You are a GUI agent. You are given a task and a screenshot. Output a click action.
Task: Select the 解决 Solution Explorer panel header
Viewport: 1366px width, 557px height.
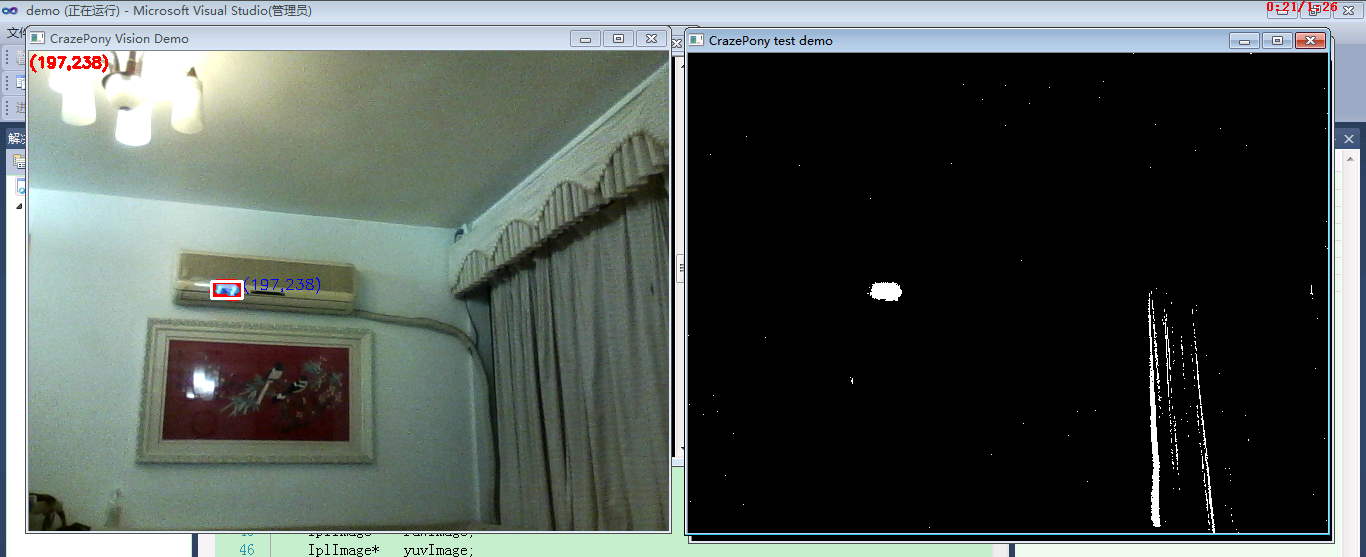click(15, 139)
